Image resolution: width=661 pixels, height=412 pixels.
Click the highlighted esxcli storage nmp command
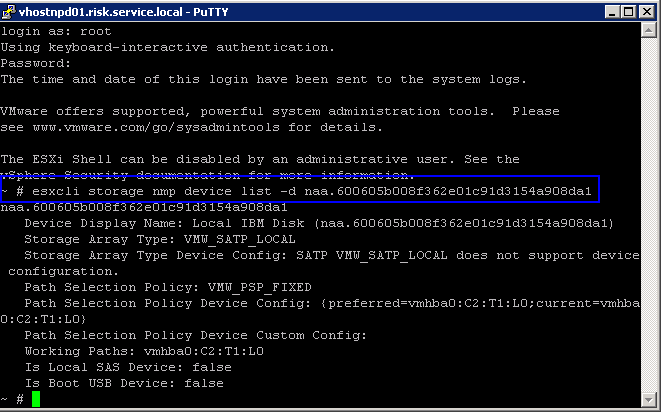click(x=300, y=189)
